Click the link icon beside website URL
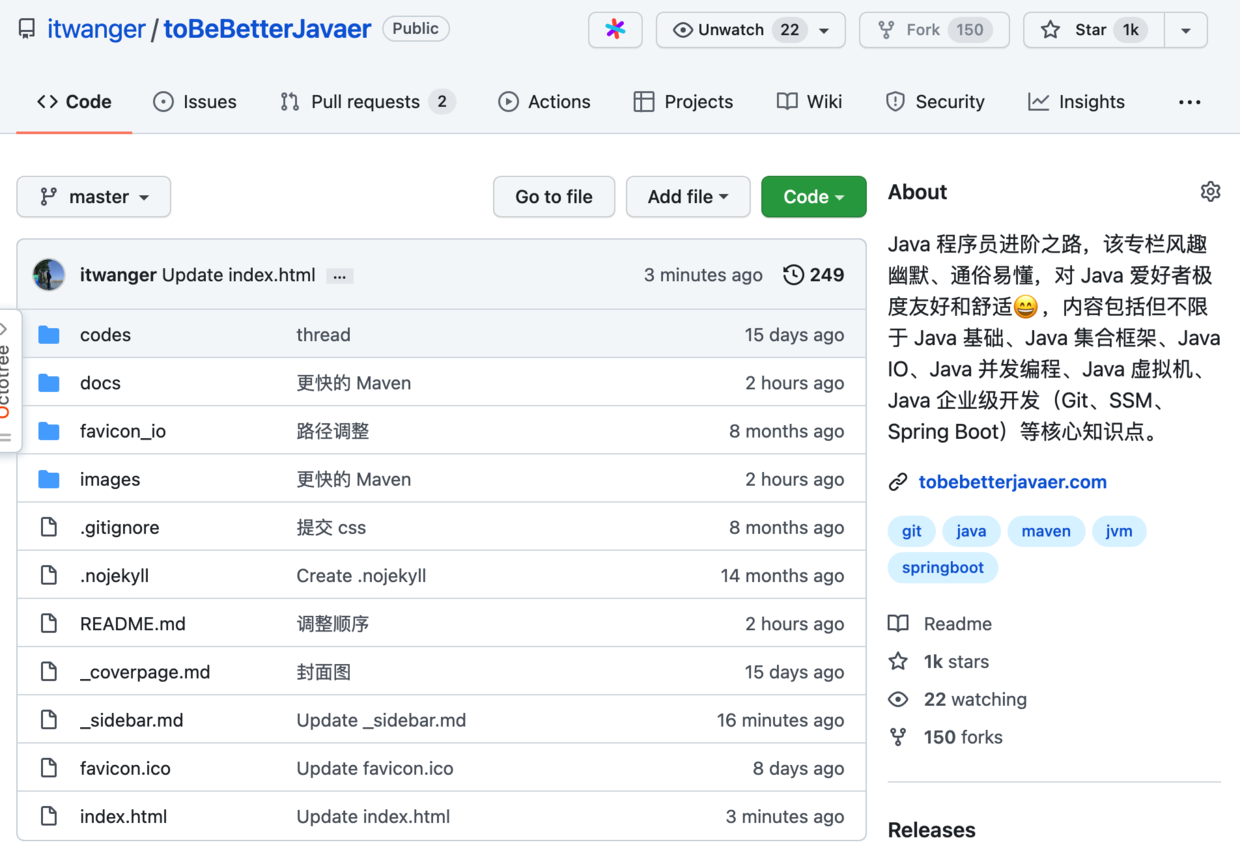This screenshot has height=849, width=1240. click(898, 482)
